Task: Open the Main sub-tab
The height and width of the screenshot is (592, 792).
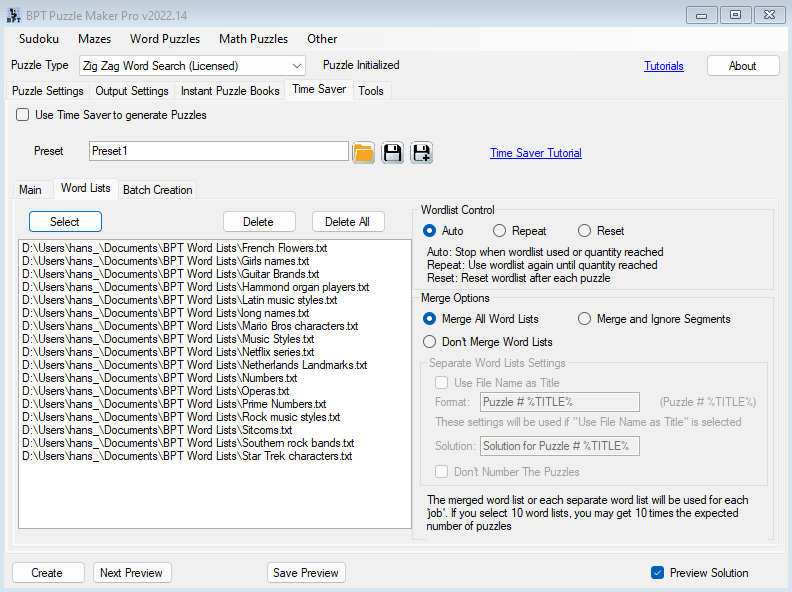Action: point(30,190)
